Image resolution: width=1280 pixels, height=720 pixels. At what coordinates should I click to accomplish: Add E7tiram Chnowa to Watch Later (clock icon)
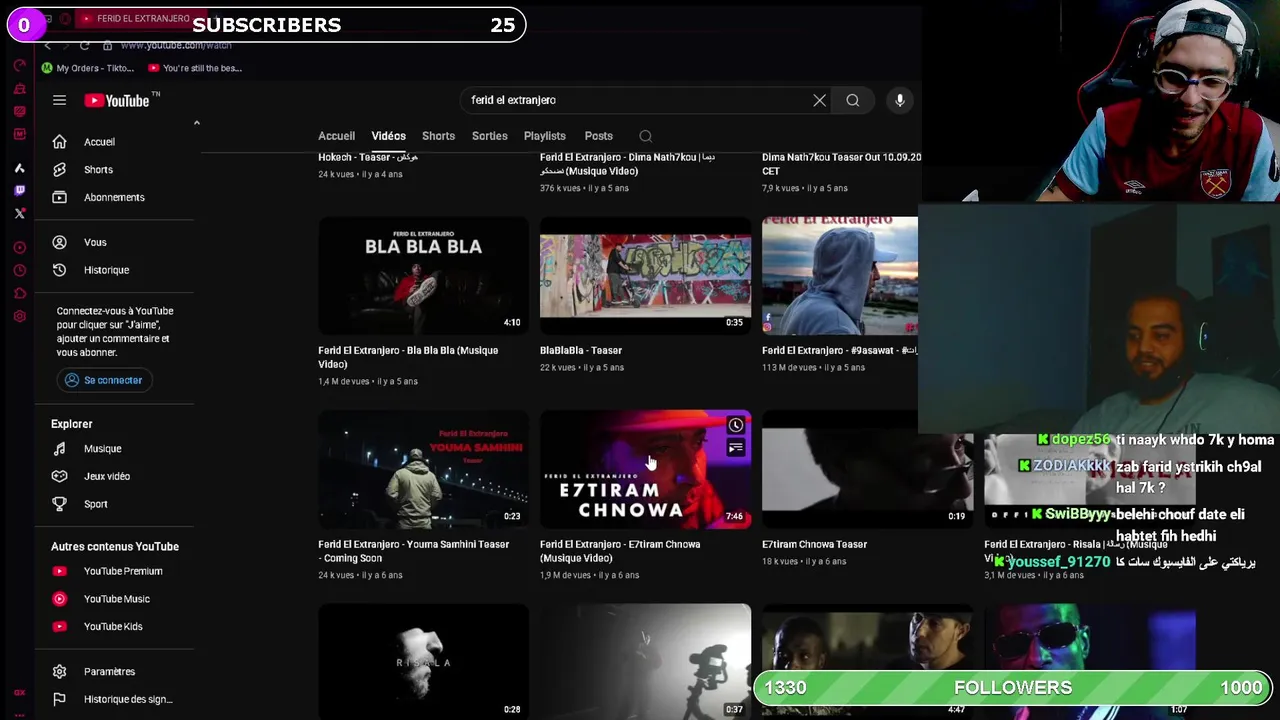coord(735,425)
